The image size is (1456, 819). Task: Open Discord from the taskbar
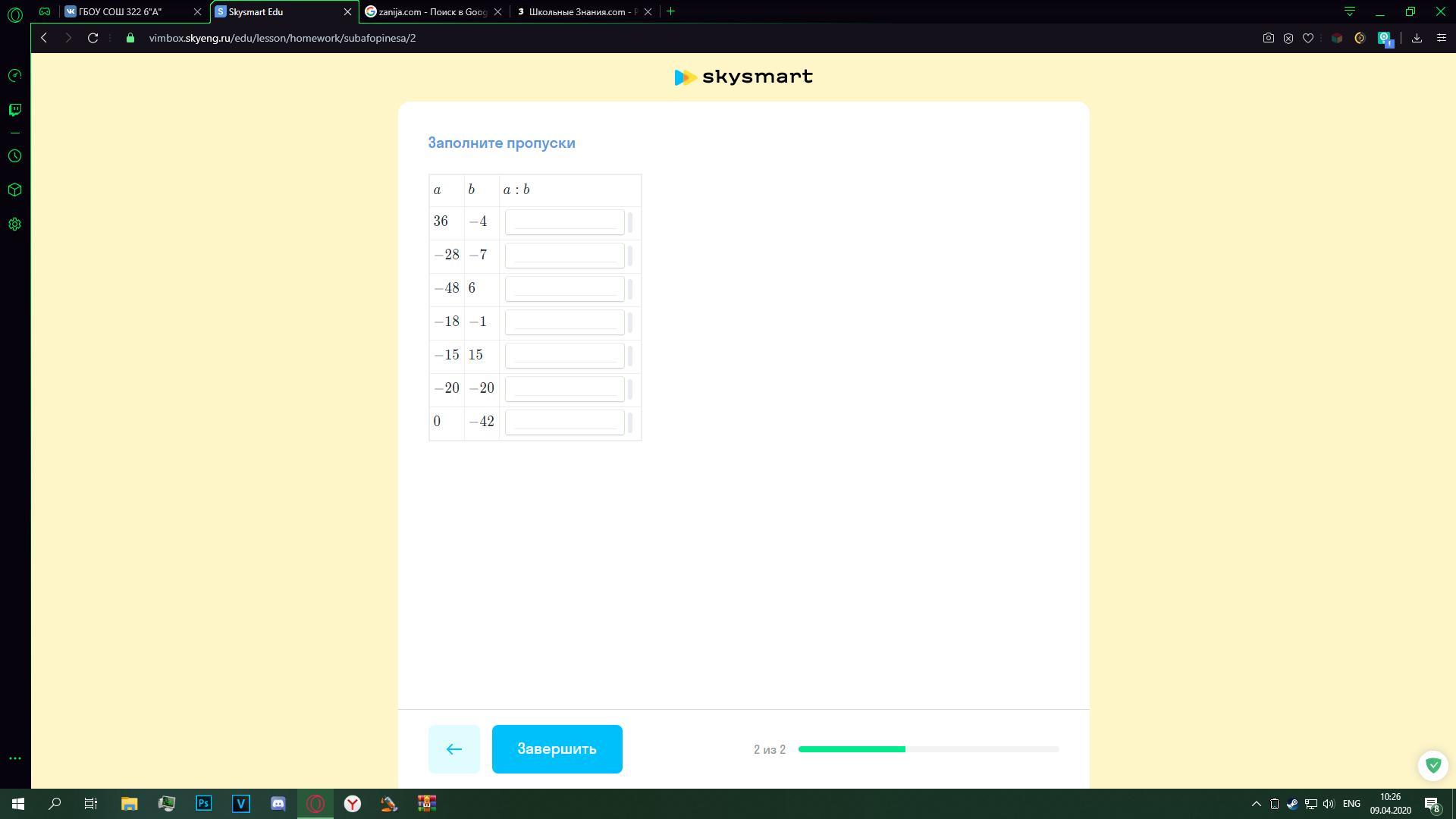[x=278, y=804]
